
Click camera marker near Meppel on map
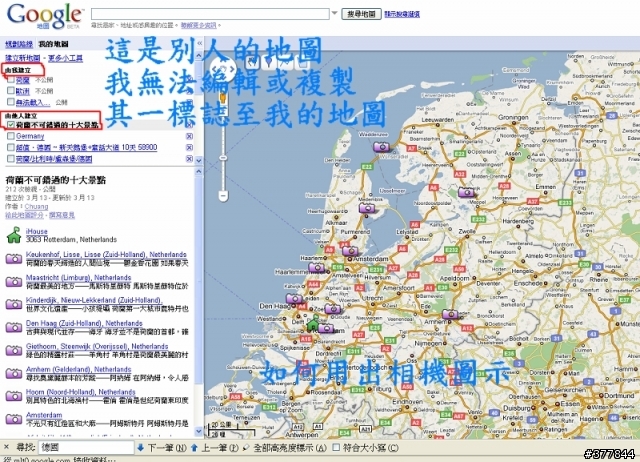[x=467, y=192]
